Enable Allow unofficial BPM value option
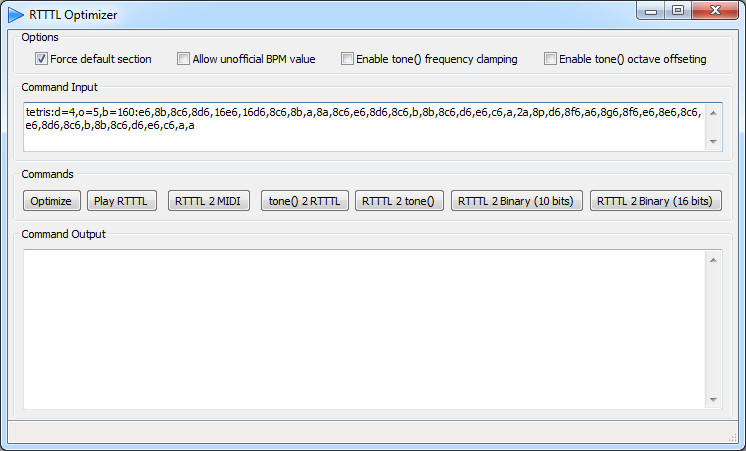Viewport: 746px width, 451px height. pos(184,59)
